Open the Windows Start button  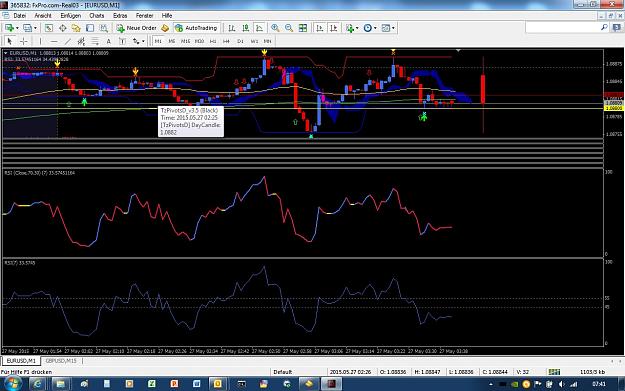(12, 384)
